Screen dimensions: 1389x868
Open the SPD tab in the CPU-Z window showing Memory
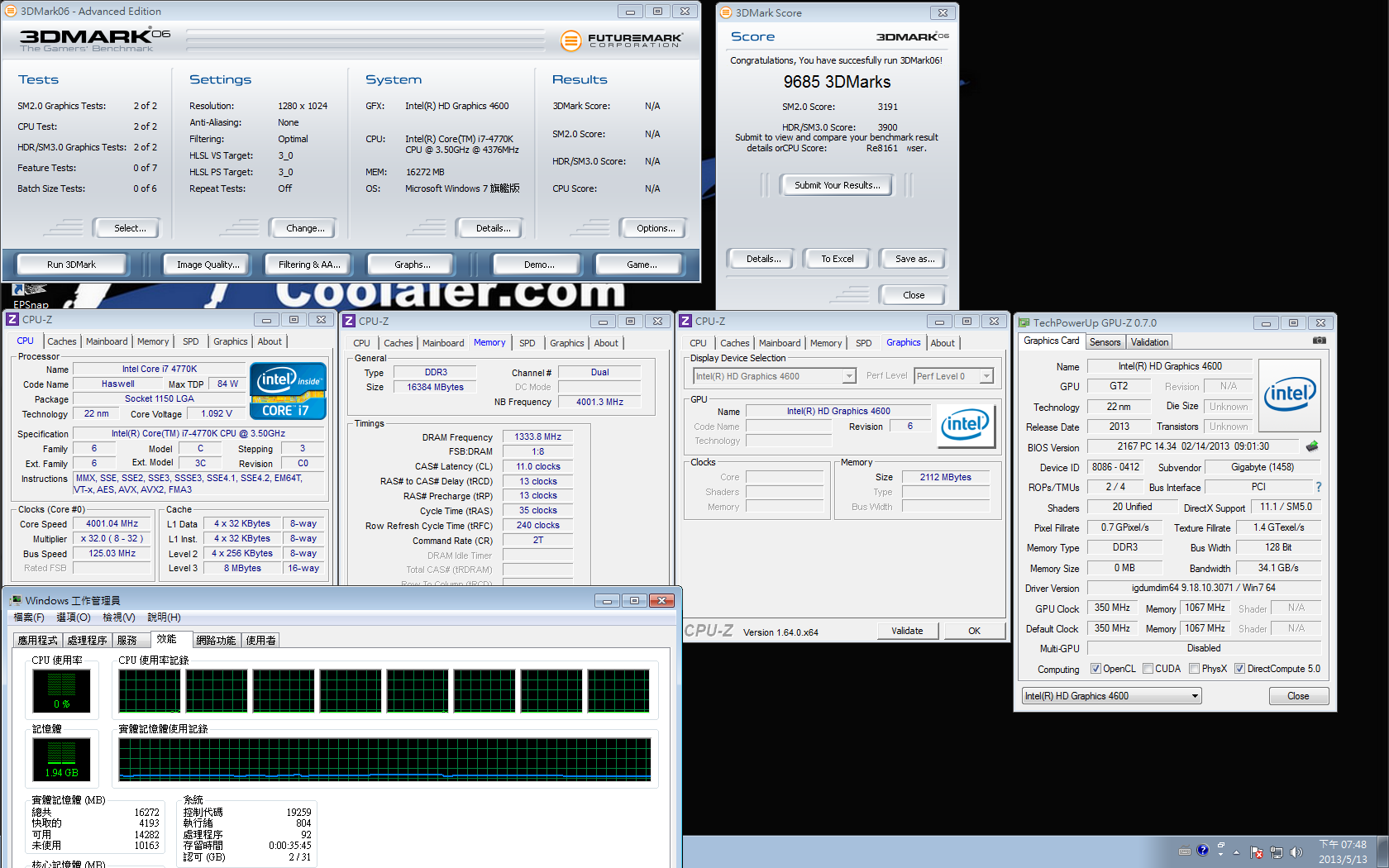click(x=527, y=343)
